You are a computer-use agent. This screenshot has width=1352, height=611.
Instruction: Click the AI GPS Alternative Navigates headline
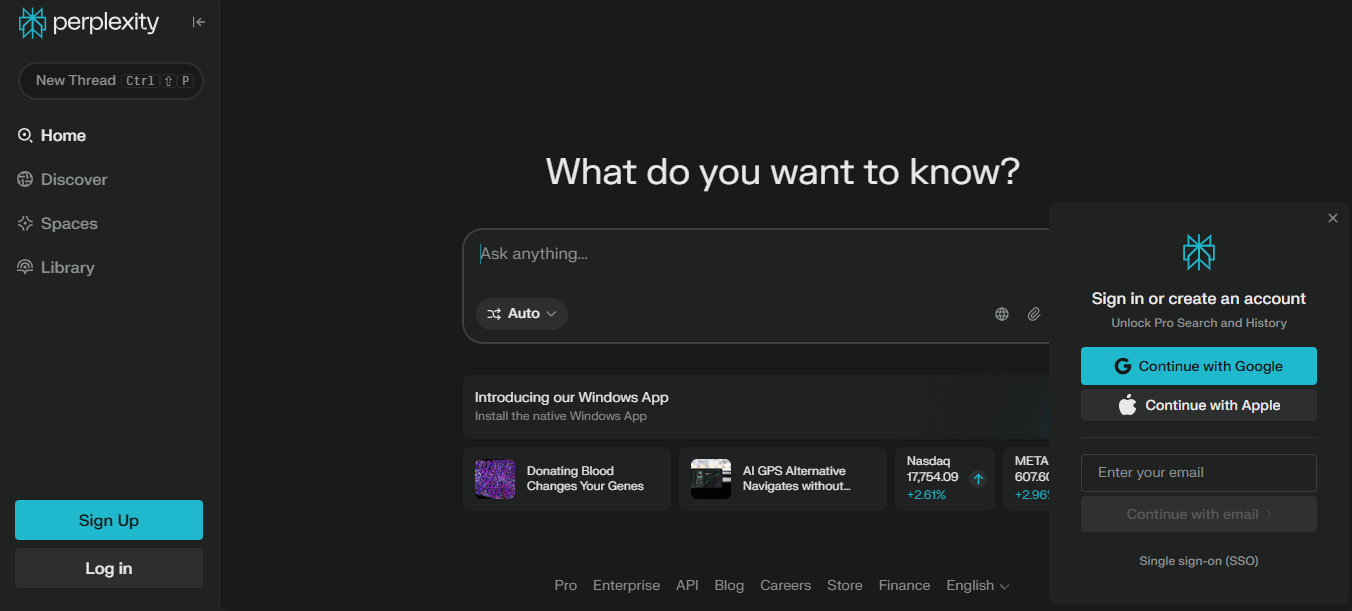(796, 479)
